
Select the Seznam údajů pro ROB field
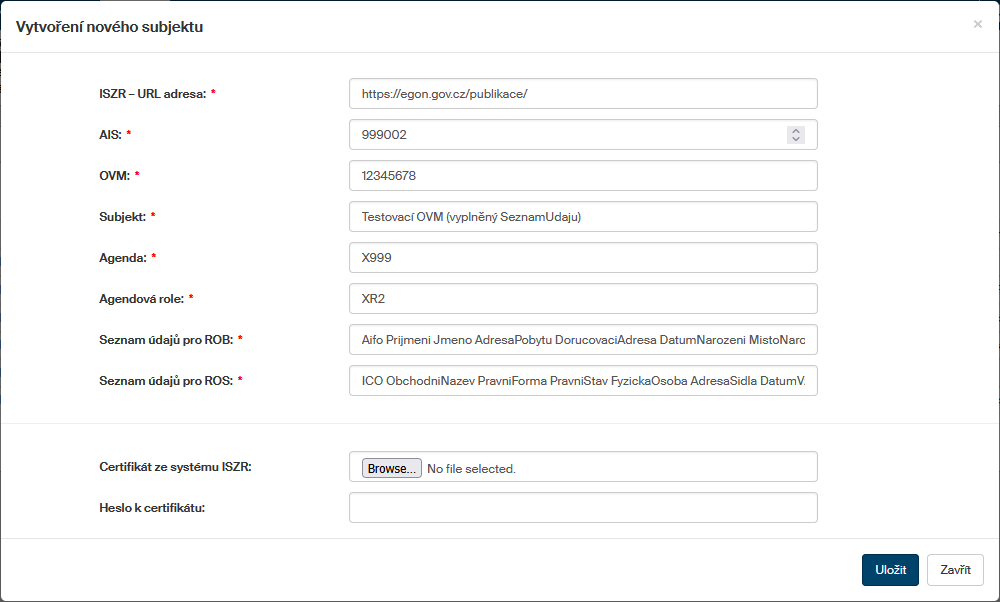coord(582,339)
